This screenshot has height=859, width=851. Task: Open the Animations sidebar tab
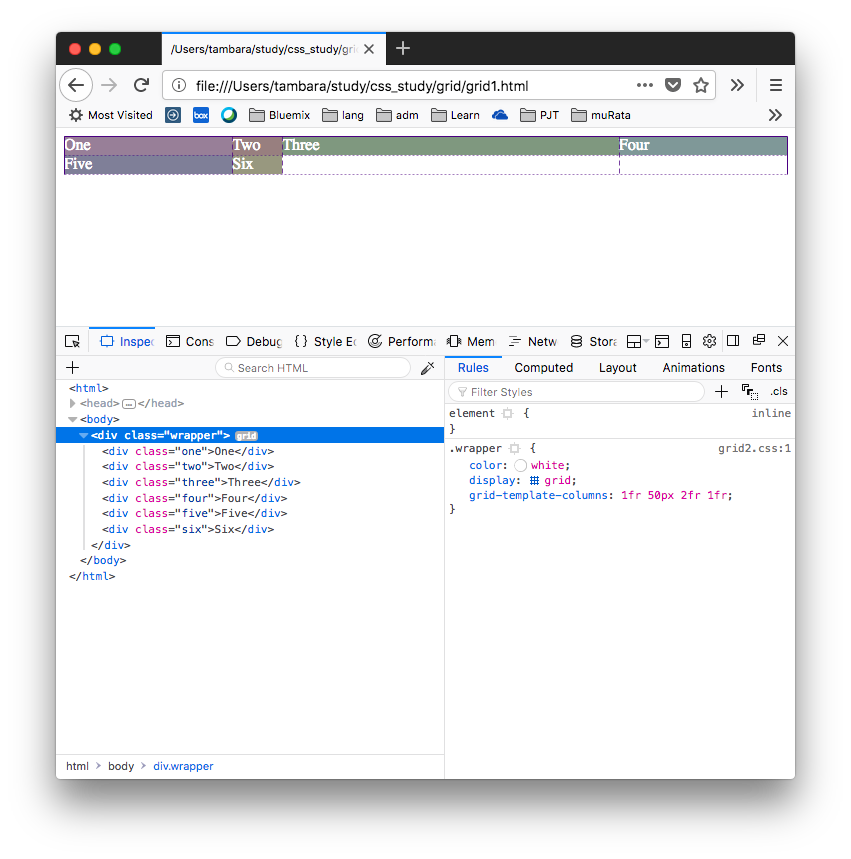pyautogui.click(x=694, y=368)
